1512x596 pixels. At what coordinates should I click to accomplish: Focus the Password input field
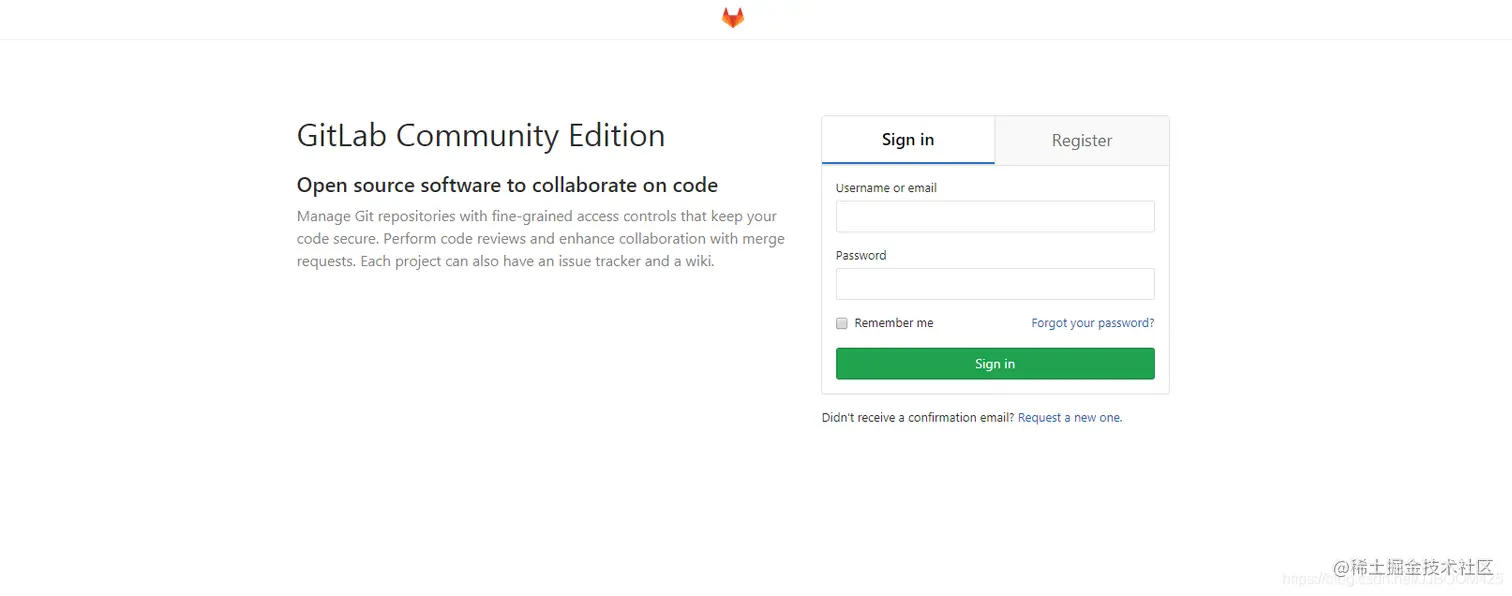point(995,284)
